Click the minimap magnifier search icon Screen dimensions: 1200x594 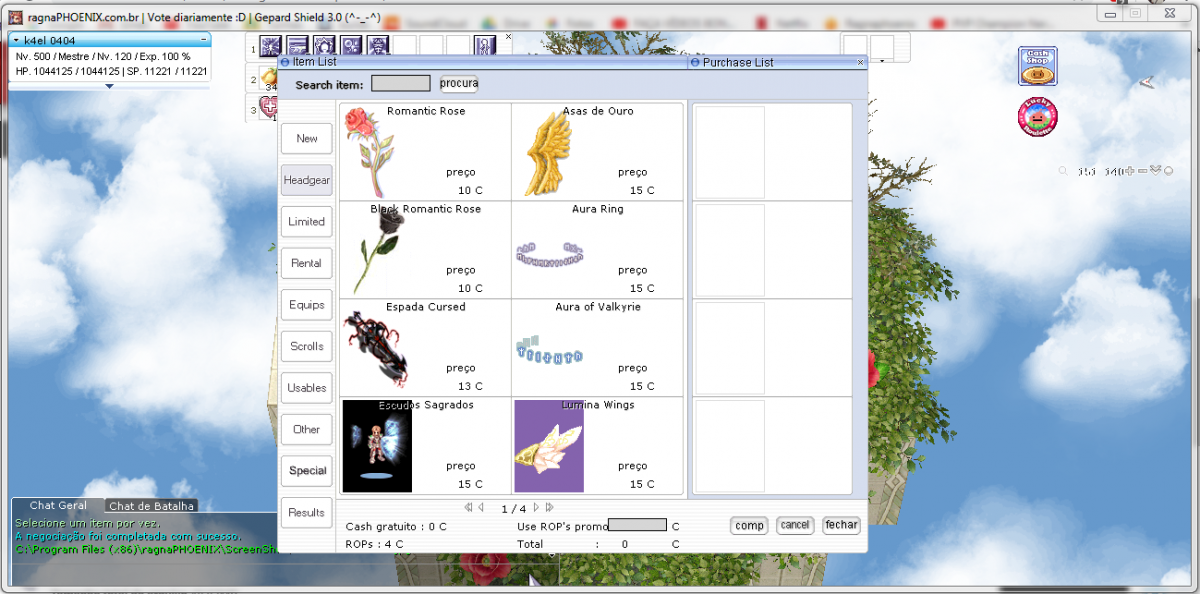click(x=1063, y=171)
